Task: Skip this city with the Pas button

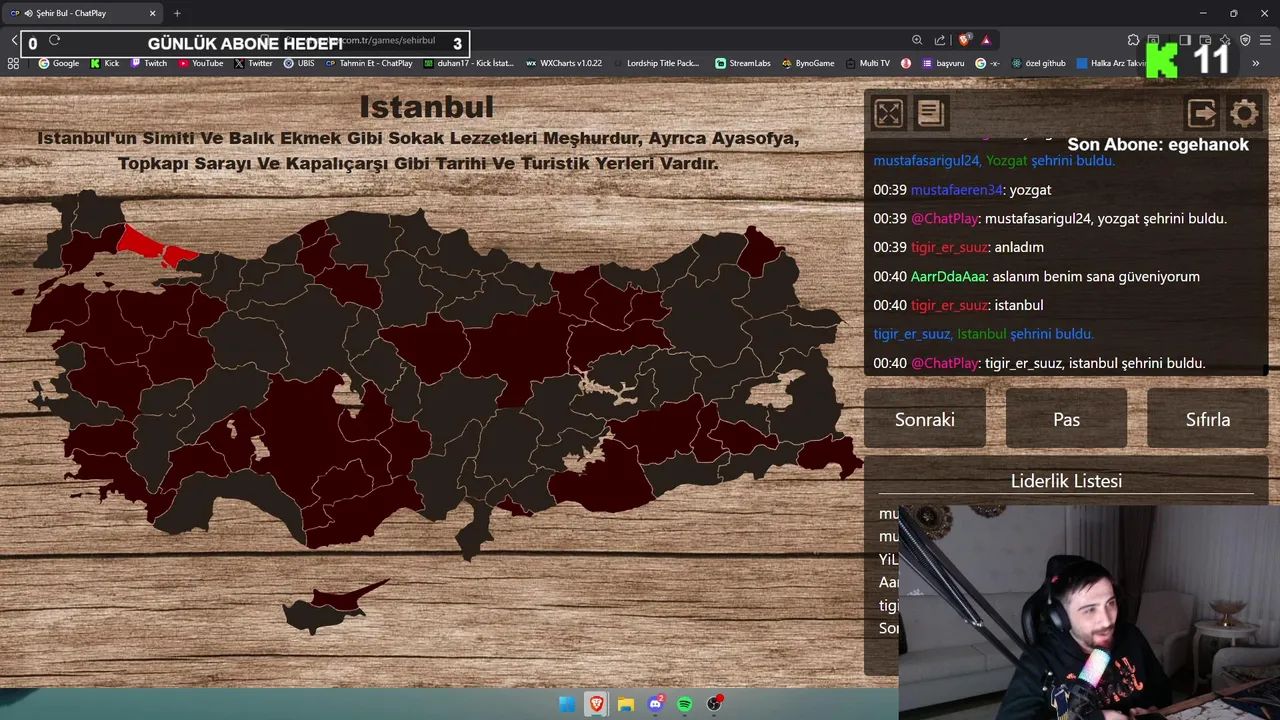Action: (x=1066, y=419)
